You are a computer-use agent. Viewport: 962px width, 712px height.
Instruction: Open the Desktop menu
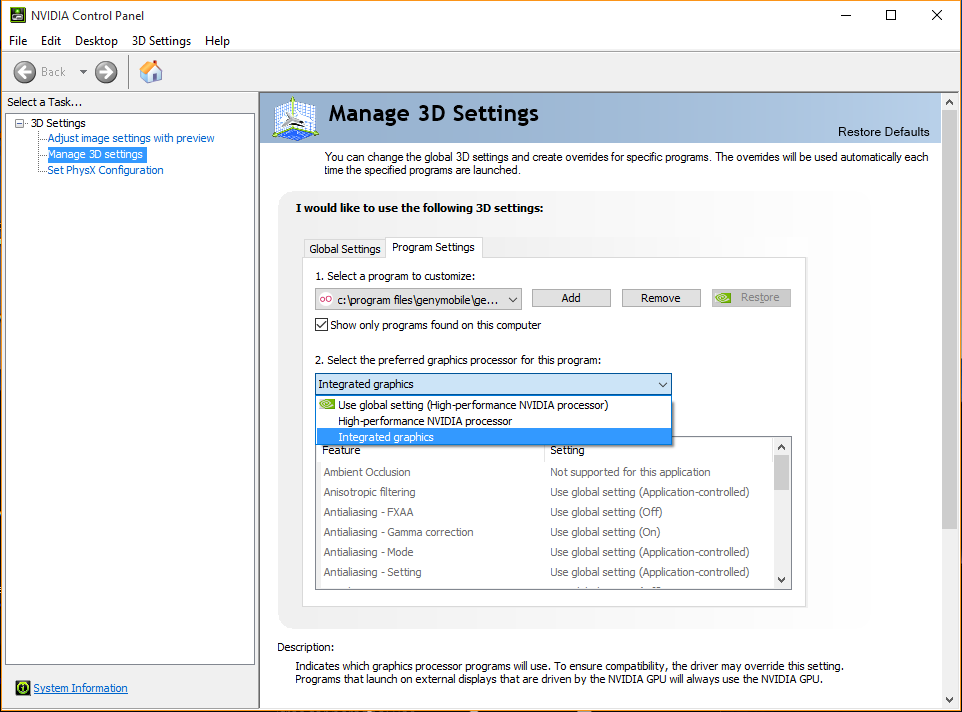[x=96, y=41]
